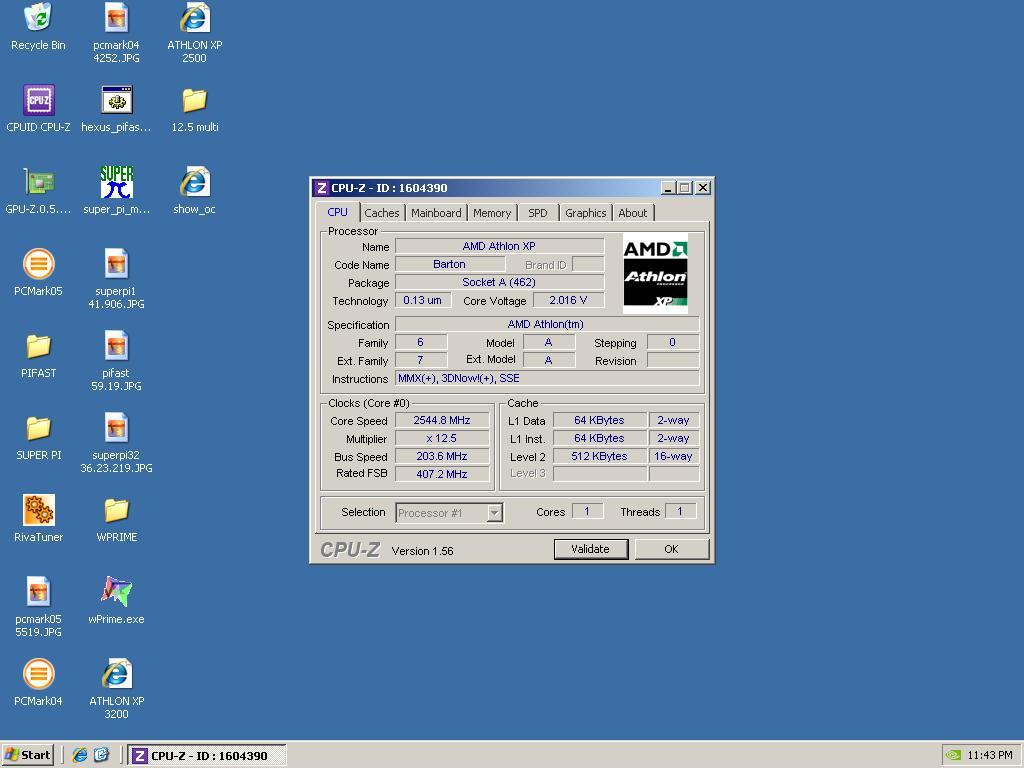1024x768 pixels.
Task: Switch to the About tab
Action: click(x=633, y=213)
